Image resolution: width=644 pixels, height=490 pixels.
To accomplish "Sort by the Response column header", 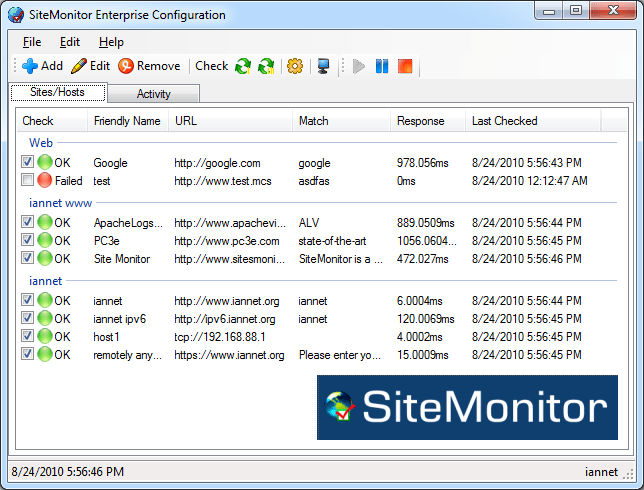I will [x=428, y=121].
